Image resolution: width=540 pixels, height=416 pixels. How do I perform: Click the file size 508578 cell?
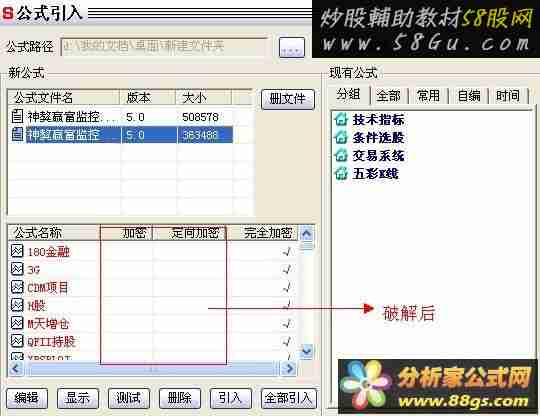[200, 117]
